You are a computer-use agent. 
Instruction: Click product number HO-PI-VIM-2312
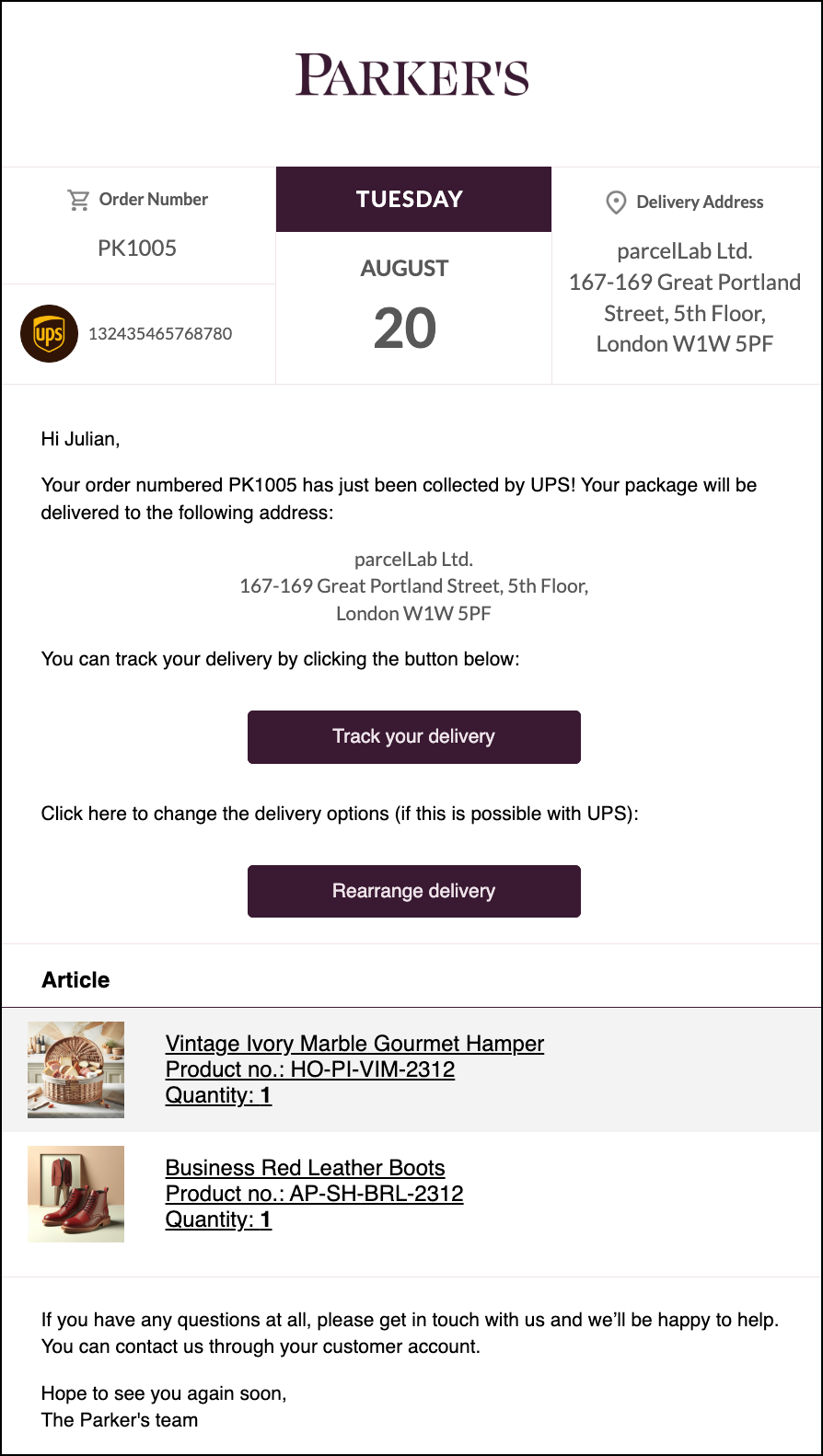coord(308,1069)
